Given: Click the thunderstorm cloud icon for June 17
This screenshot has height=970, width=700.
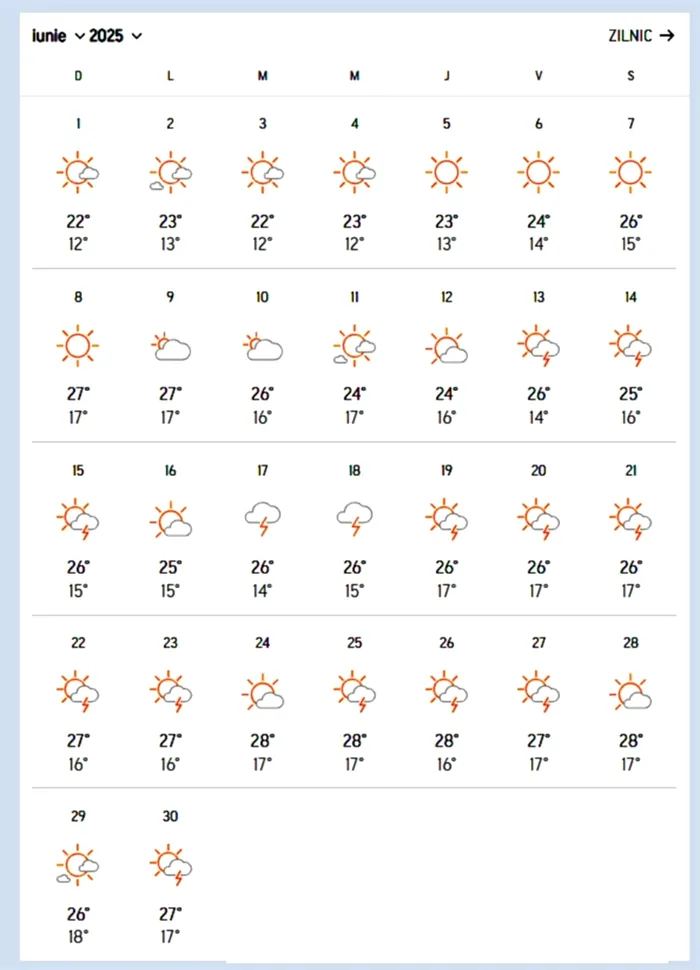Looking at the screenshot, I should [x=262, y=519].
